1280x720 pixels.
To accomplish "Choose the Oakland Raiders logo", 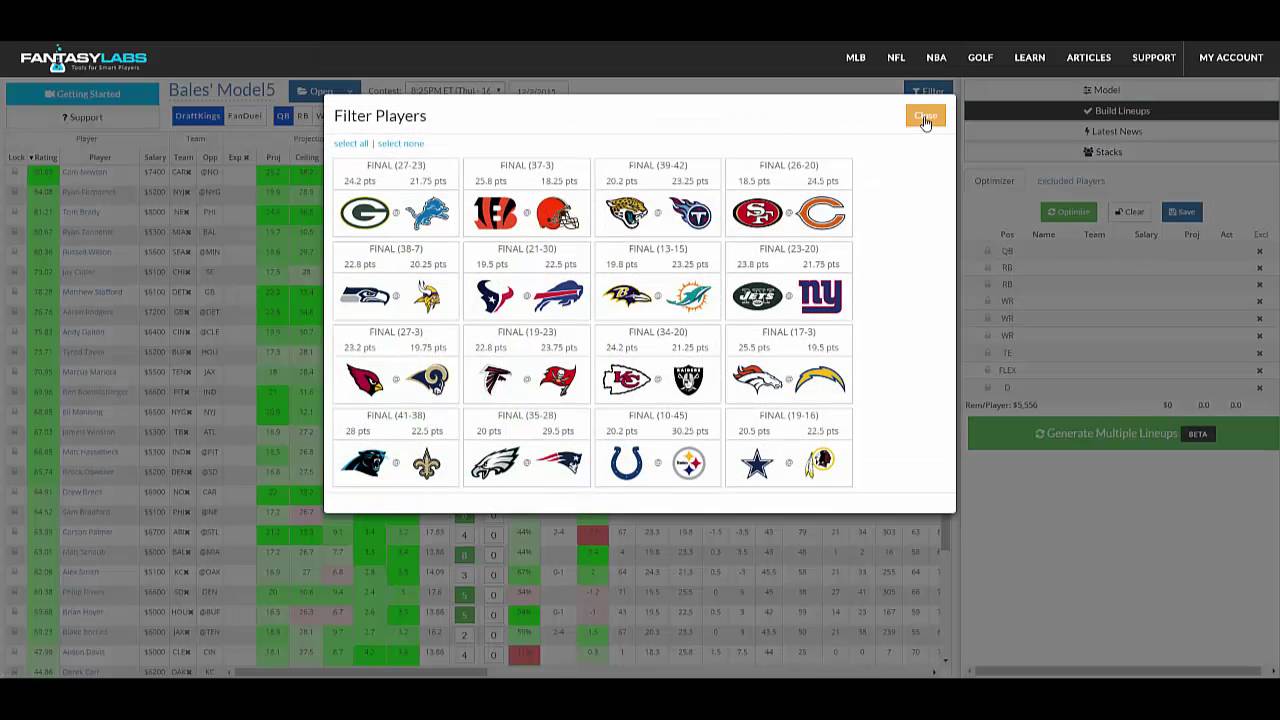I will coord(689,380).
